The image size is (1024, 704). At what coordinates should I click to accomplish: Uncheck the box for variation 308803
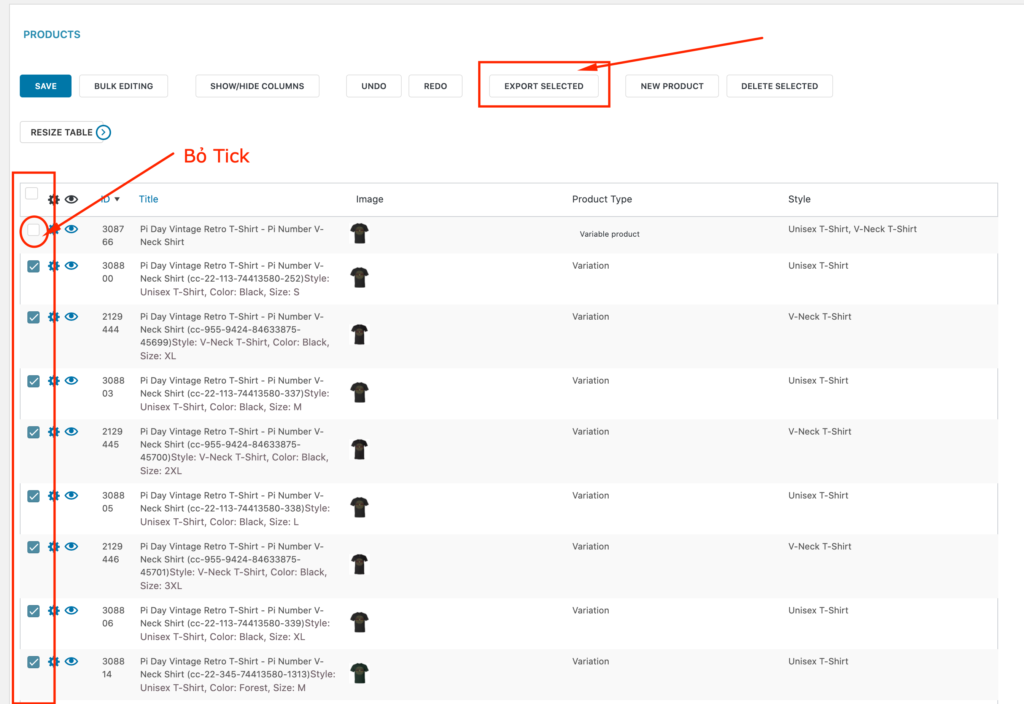click(33, 381)
